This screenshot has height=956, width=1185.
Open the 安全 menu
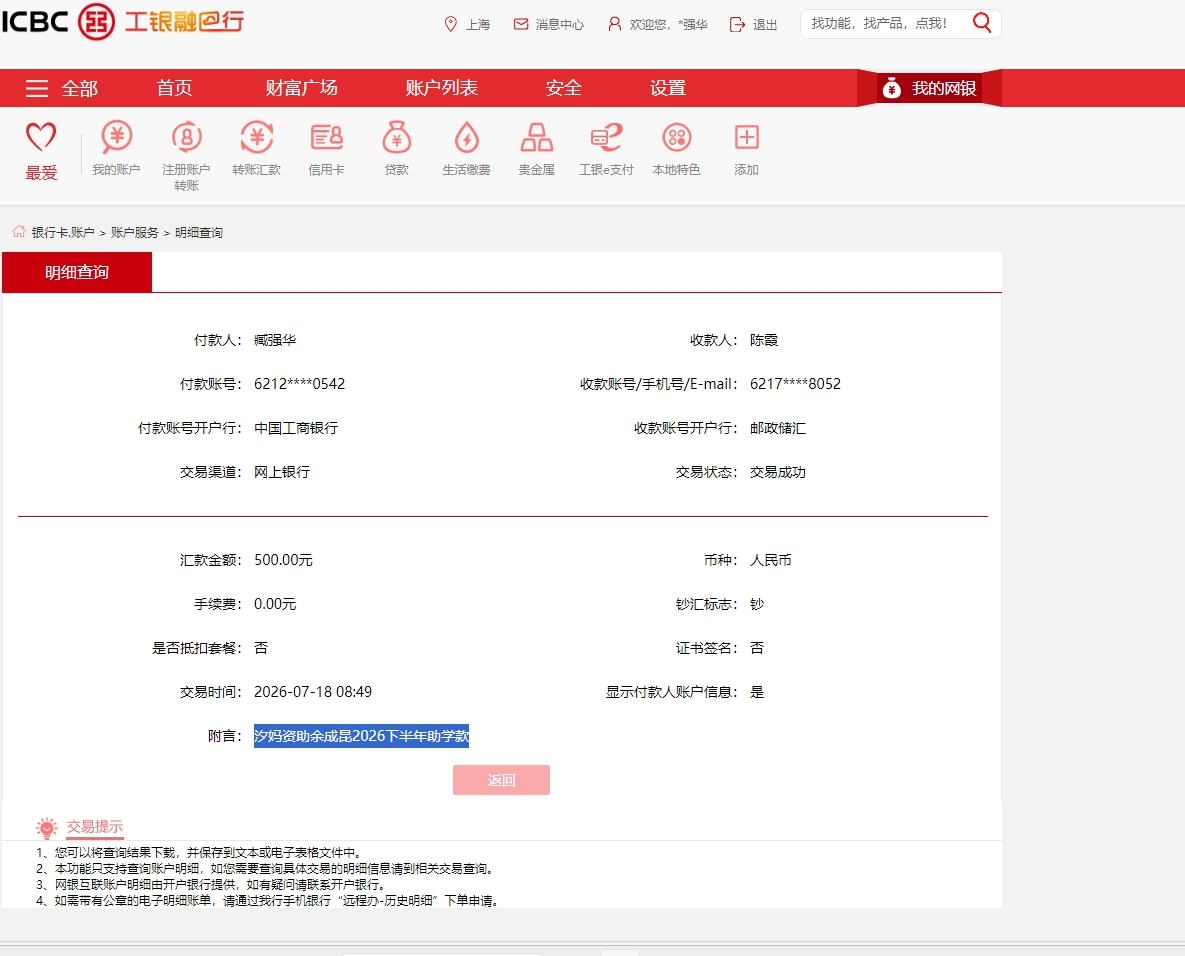point(564,88)
